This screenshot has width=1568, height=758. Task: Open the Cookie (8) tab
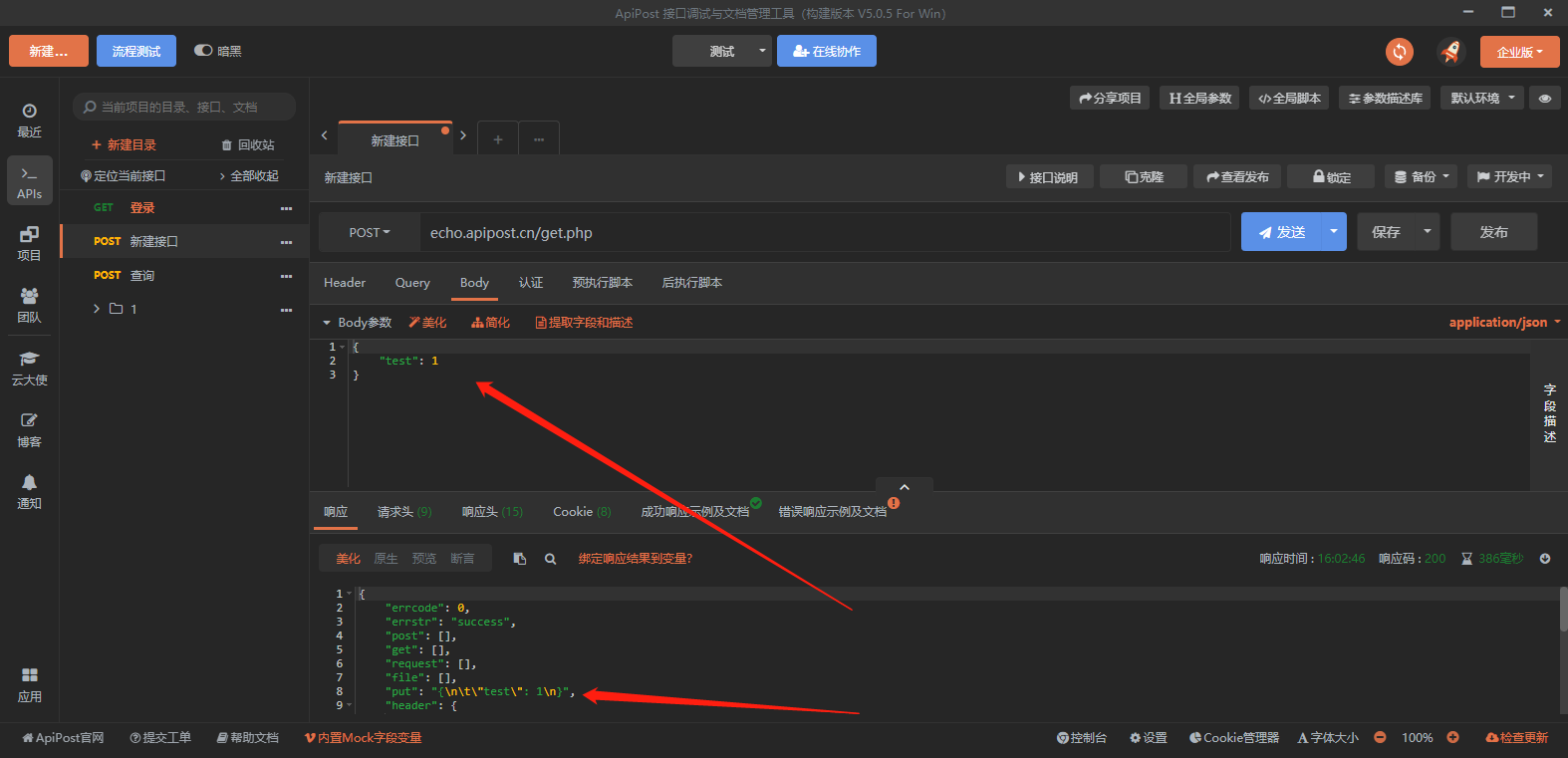(x=582, y=512)
